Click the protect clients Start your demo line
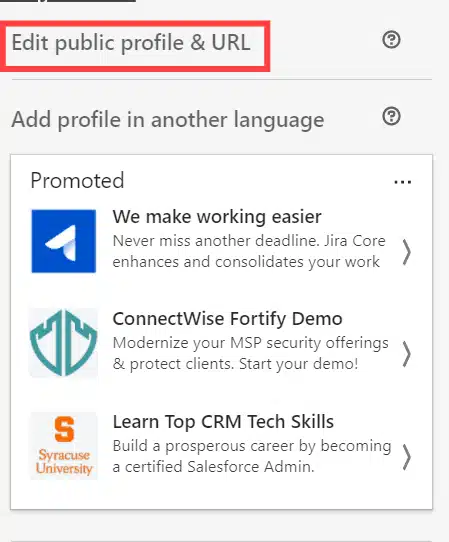This screenshot has width=449, height=542. (x=235, y=364)
